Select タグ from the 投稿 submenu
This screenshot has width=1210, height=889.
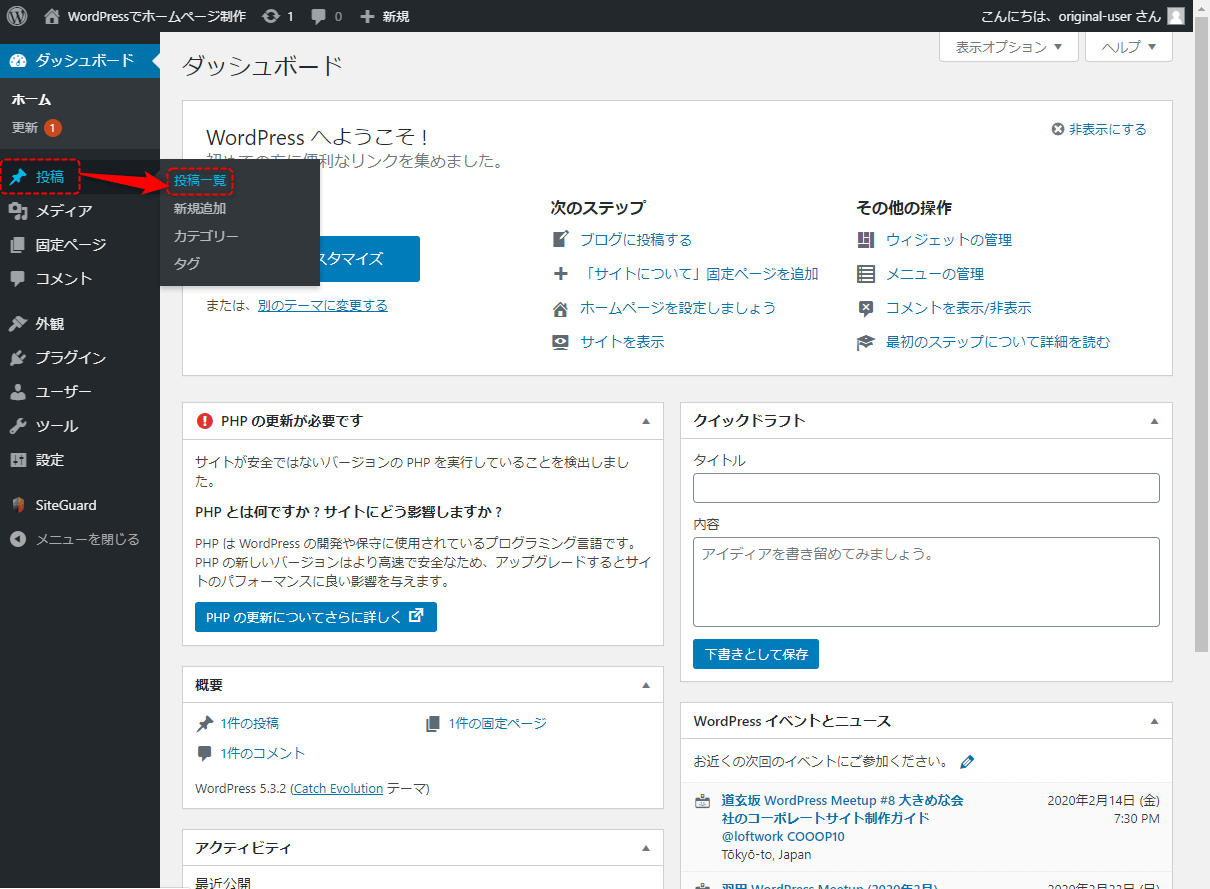[187, 264]
